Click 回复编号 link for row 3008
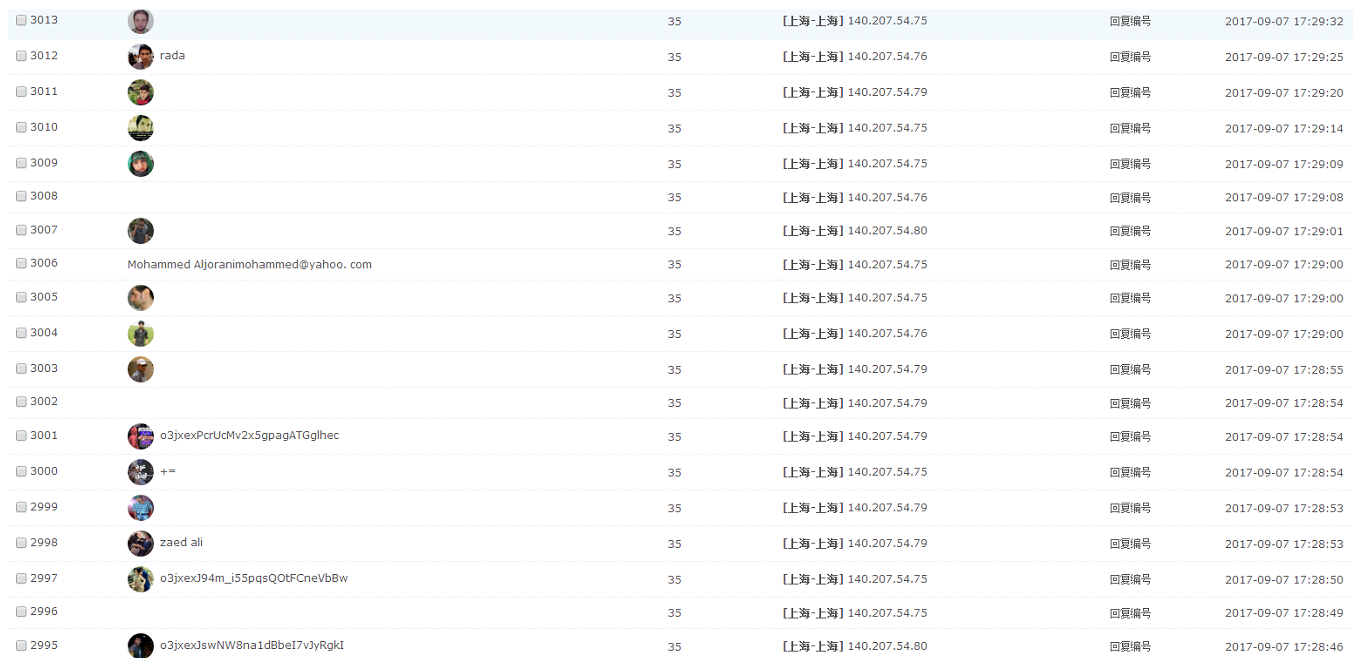Screen dimensions: 1353x658 [x=1130, y=198]
